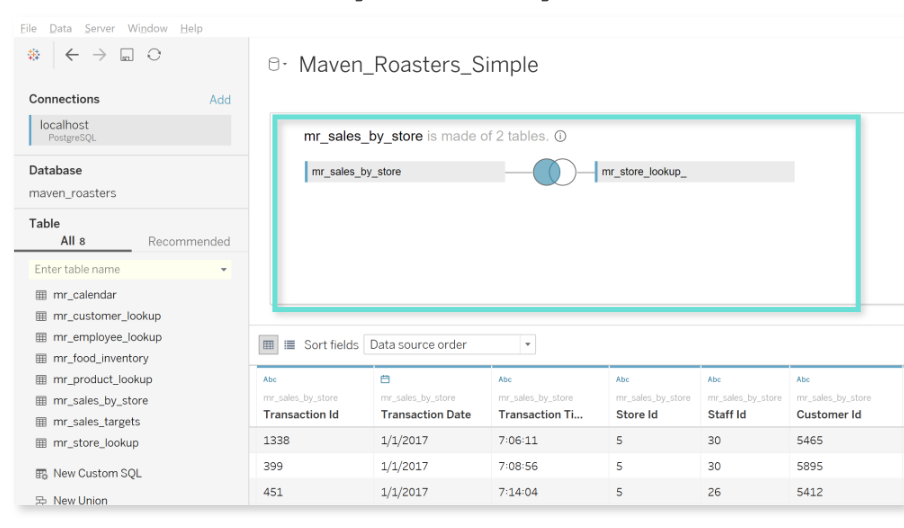Select the mr_sales_by_store table box on canvas
The image size is (904, 528).
click(405, 172)
